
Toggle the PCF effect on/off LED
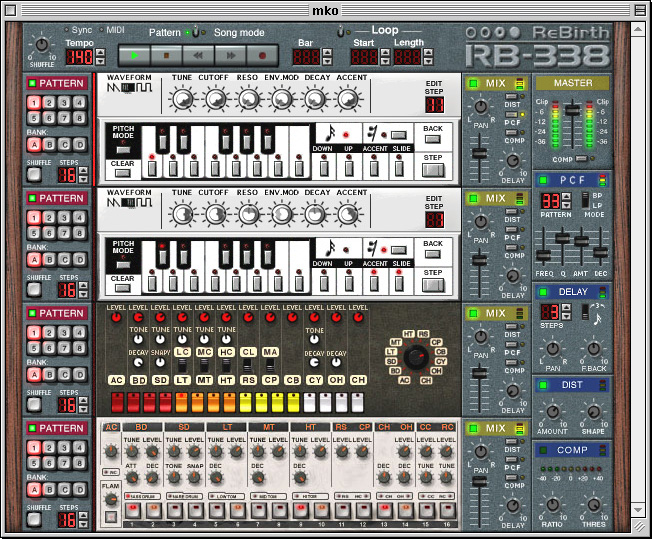coord(543,180)
